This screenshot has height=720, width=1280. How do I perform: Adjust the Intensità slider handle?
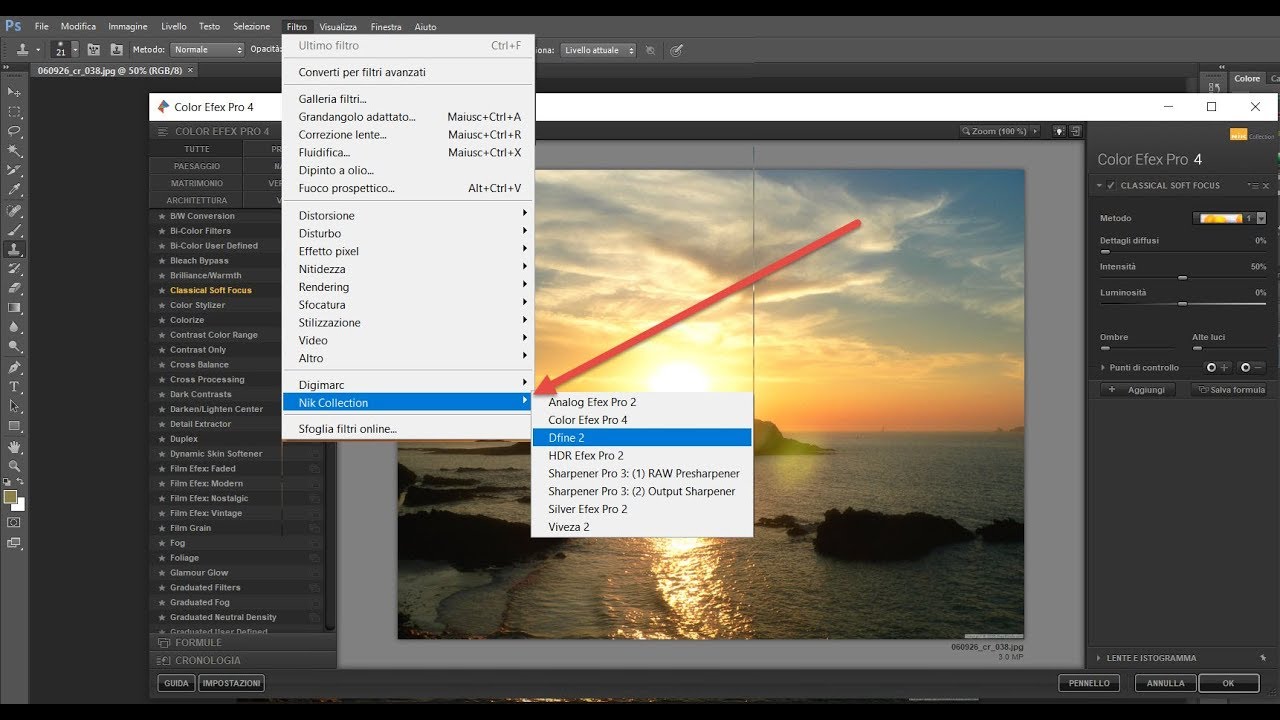pos(1183,278)
